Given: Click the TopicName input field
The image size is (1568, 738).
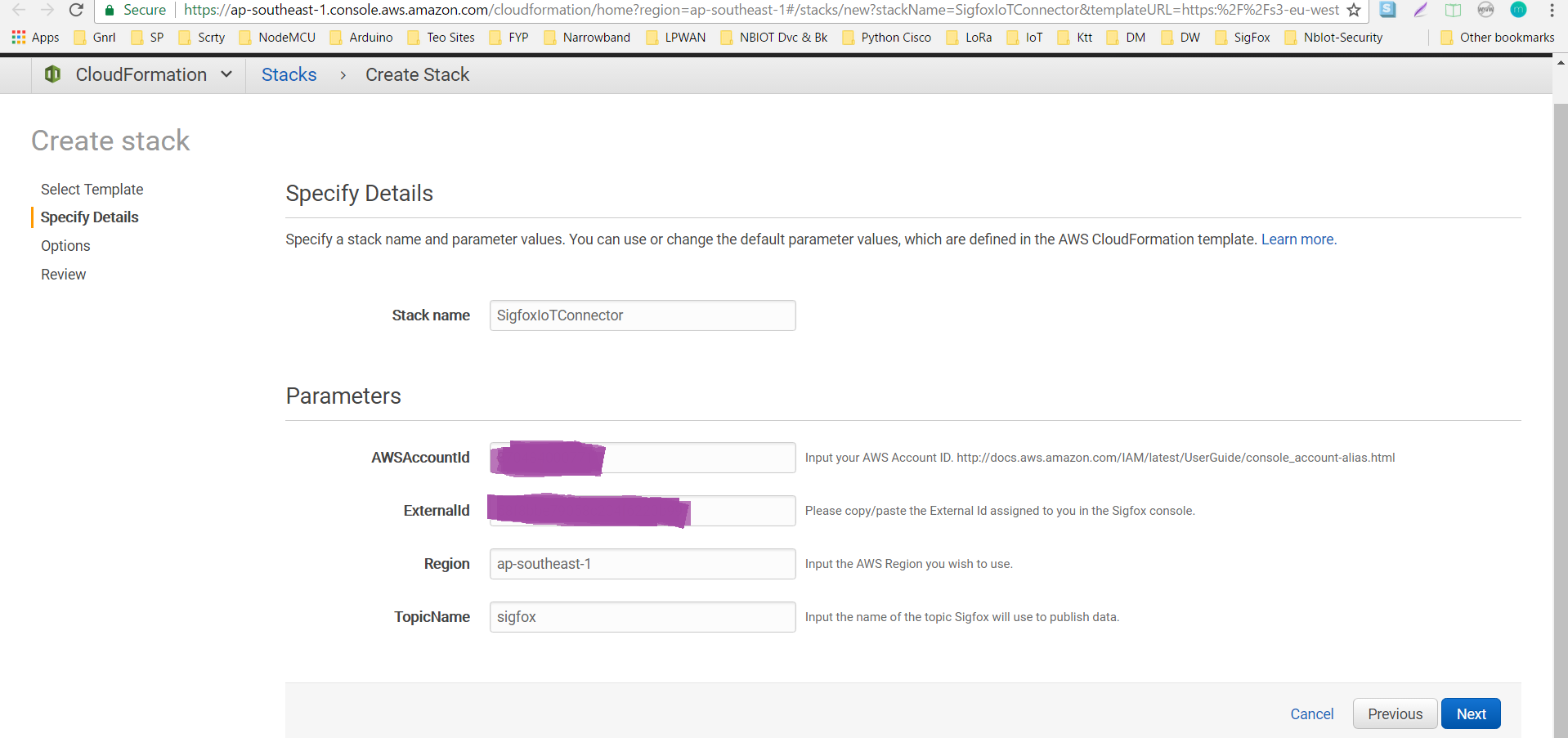Looking at the screenshot, I should click(643, 617).
